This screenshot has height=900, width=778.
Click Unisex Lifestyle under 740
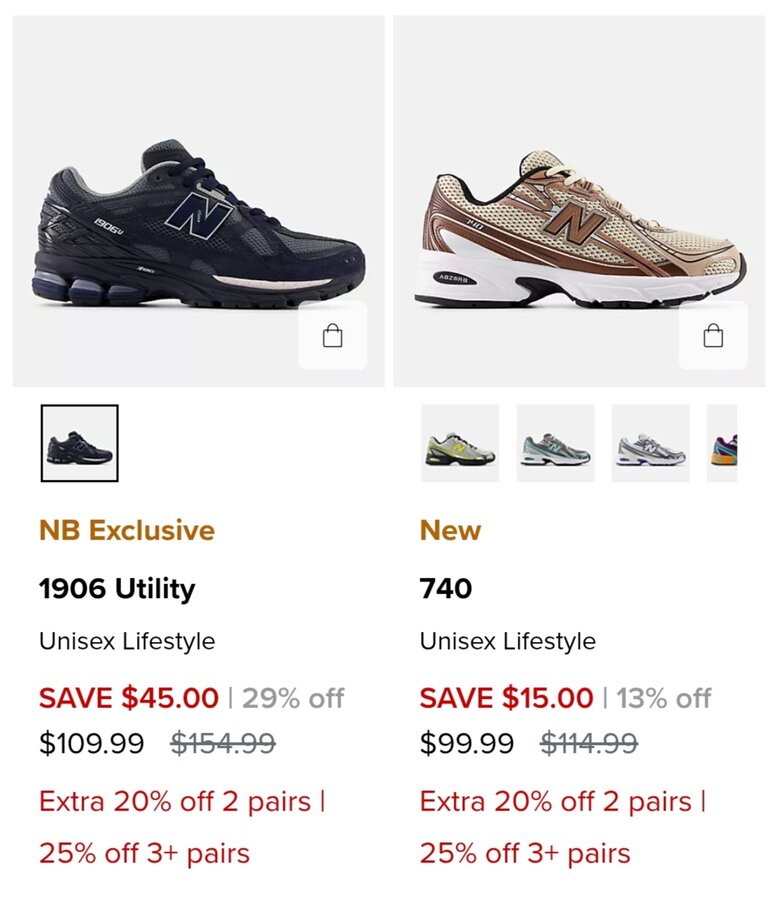point(507,641)
